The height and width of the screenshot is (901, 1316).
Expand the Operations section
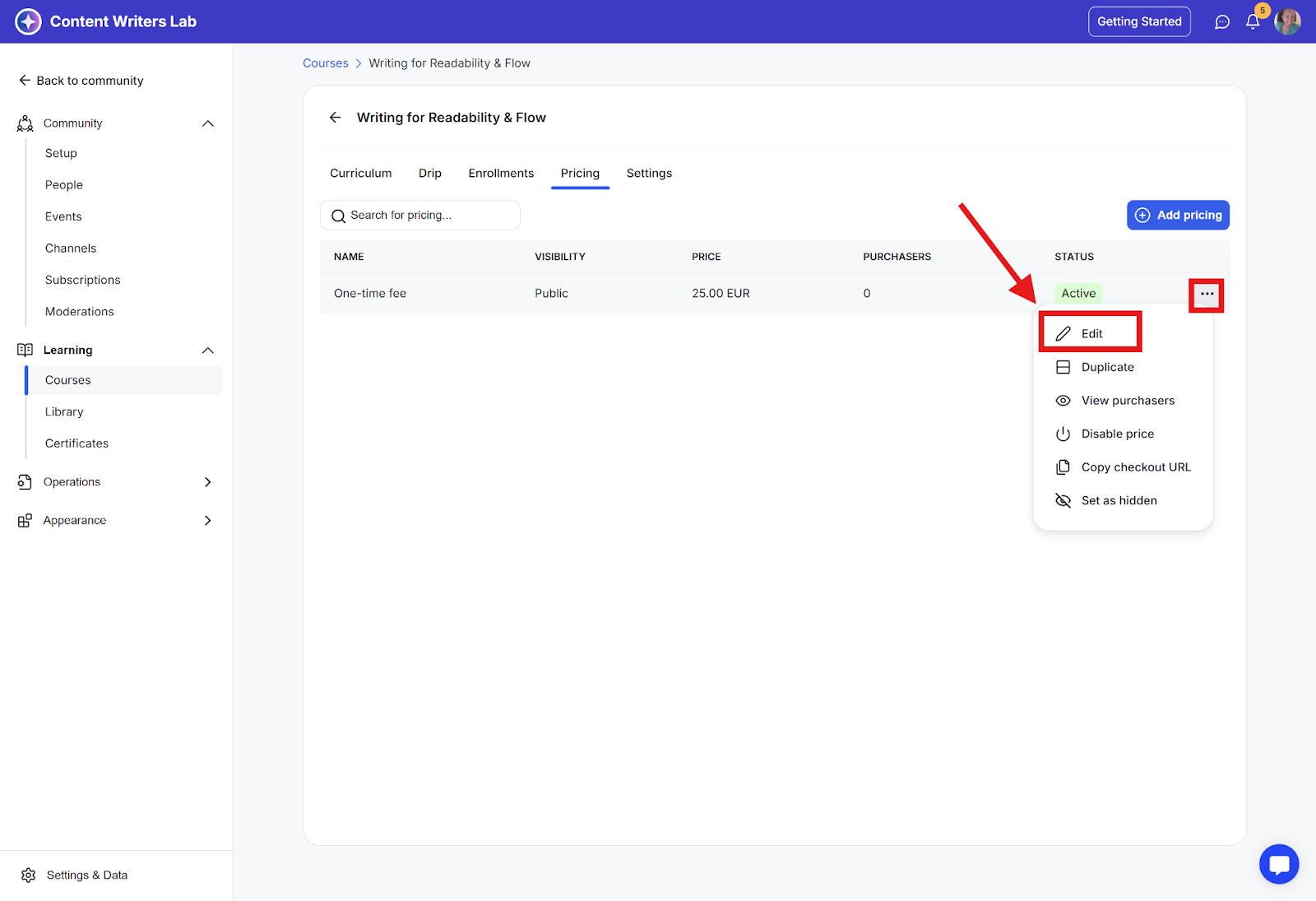click(x=208, y=482)
